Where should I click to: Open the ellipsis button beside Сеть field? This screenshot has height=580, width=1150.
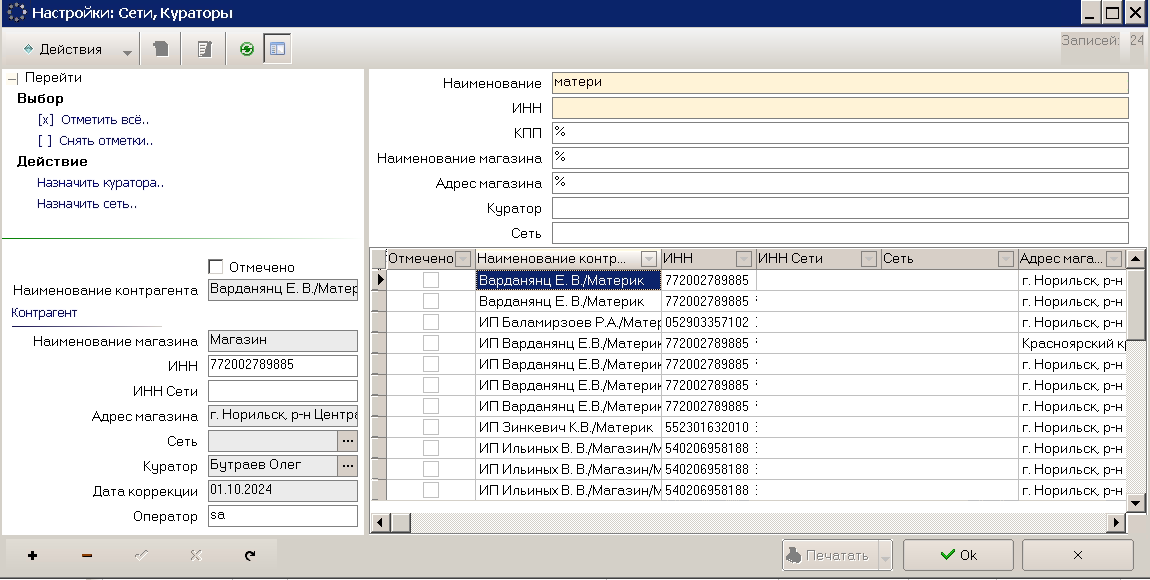(x=348, y=441)
